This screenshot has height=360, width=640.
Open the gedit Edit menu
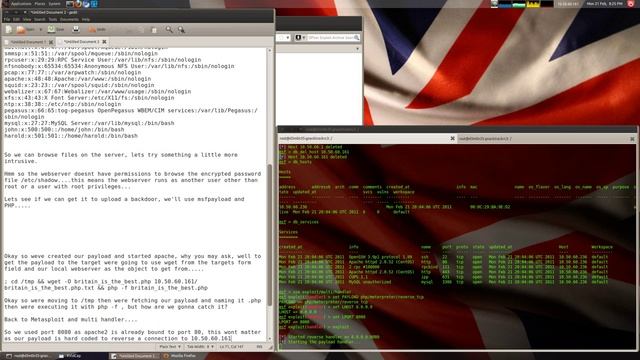16,19
